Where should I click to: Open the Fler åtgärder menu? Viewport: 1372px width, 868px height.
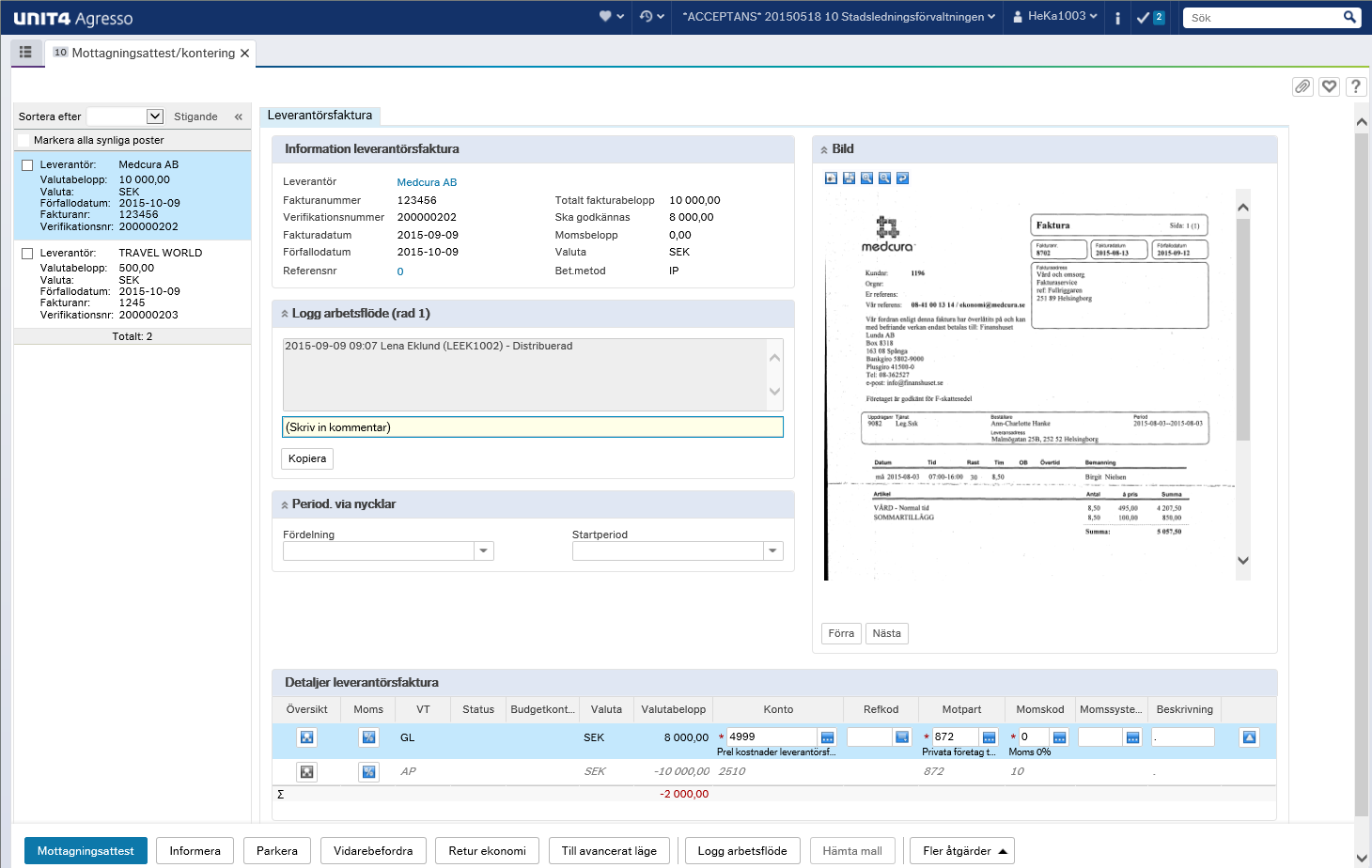click(x=961, y=851)
